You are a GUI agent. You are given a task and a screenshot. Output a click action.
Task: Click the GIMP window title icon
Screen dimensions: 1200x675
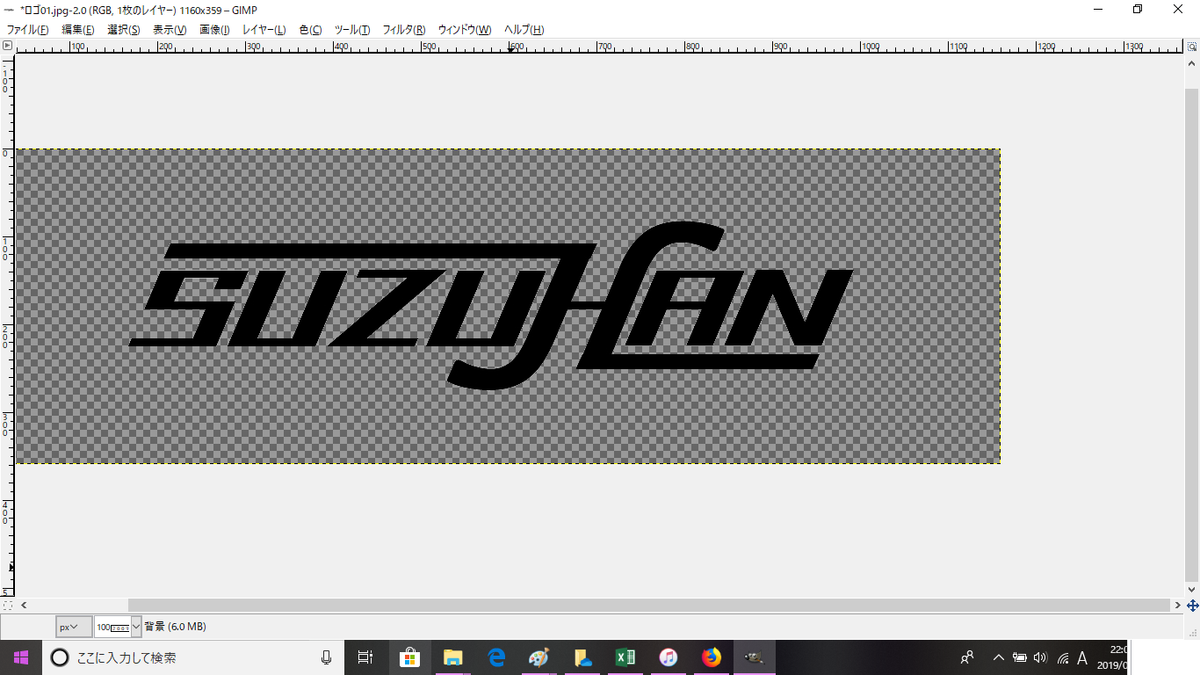8,10
